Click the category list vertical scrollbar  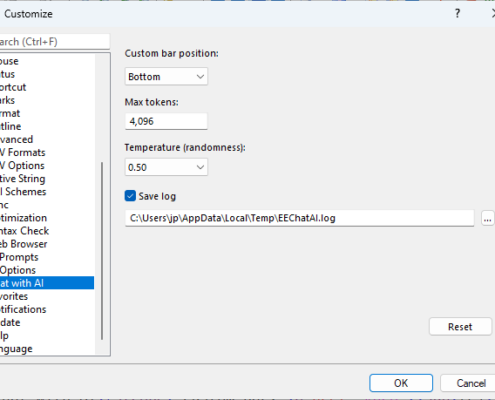[x=102, y=251]
